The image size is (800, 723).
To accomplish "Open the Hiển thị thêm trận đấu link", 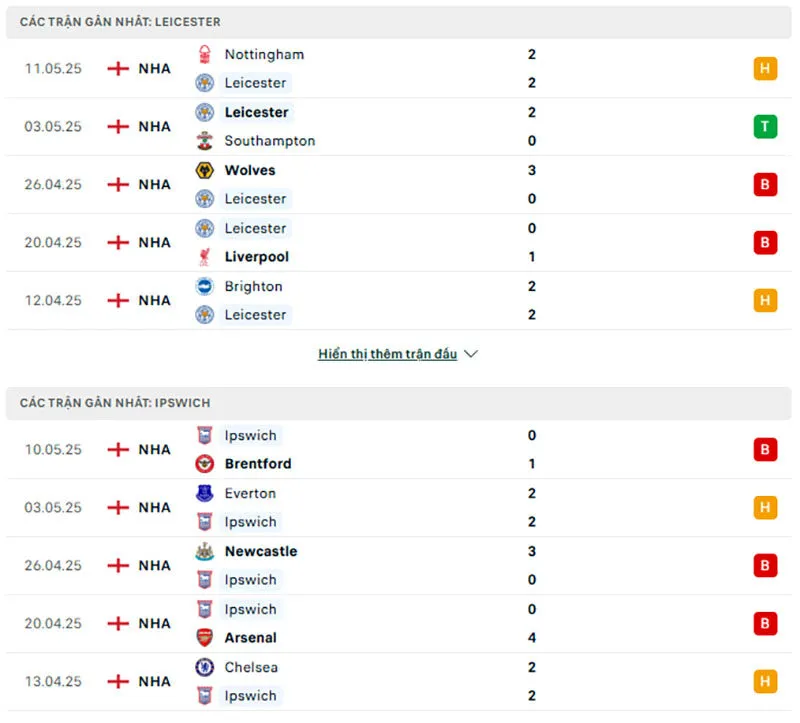I will coord(388,353).
